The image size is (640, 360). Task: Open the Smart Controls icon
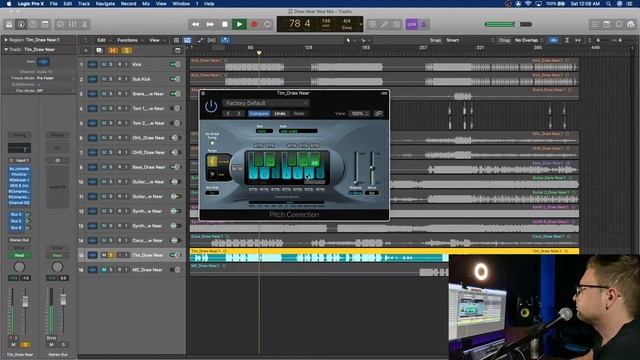[60, 24]
